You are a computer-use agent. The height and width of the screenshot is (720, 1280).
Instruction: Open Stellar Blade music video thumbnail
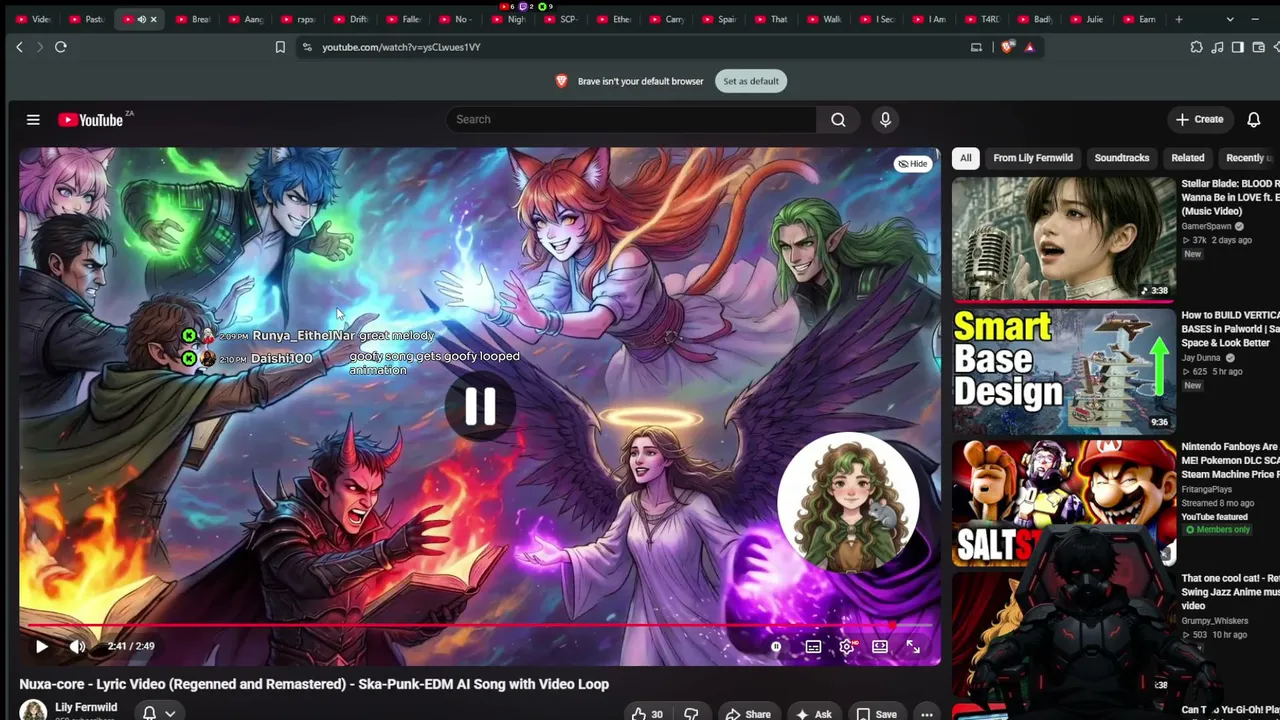tap(1064, 238)
